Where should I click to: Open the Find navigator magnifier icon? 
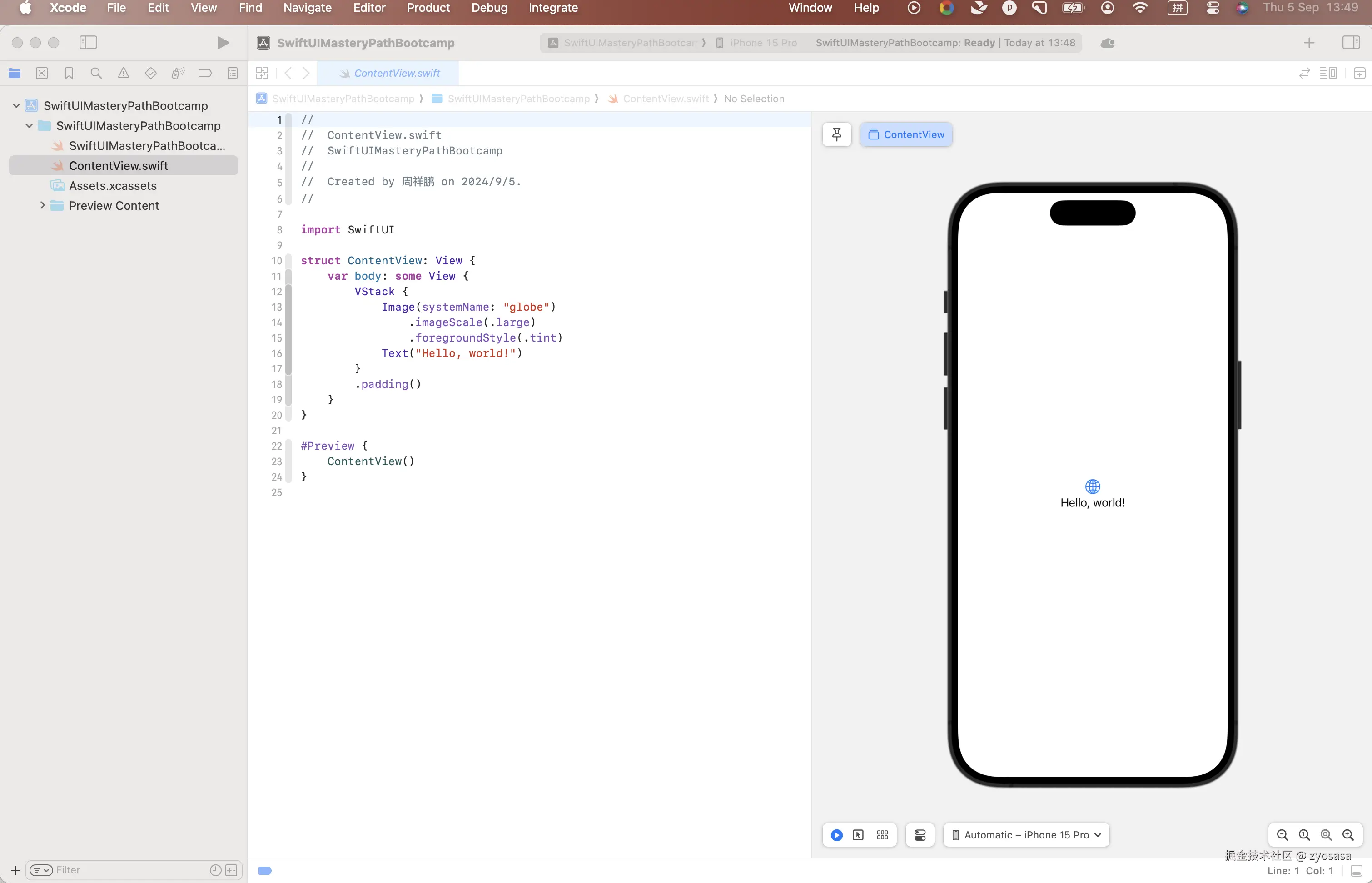pyautogui.click(x=96, y=74)
